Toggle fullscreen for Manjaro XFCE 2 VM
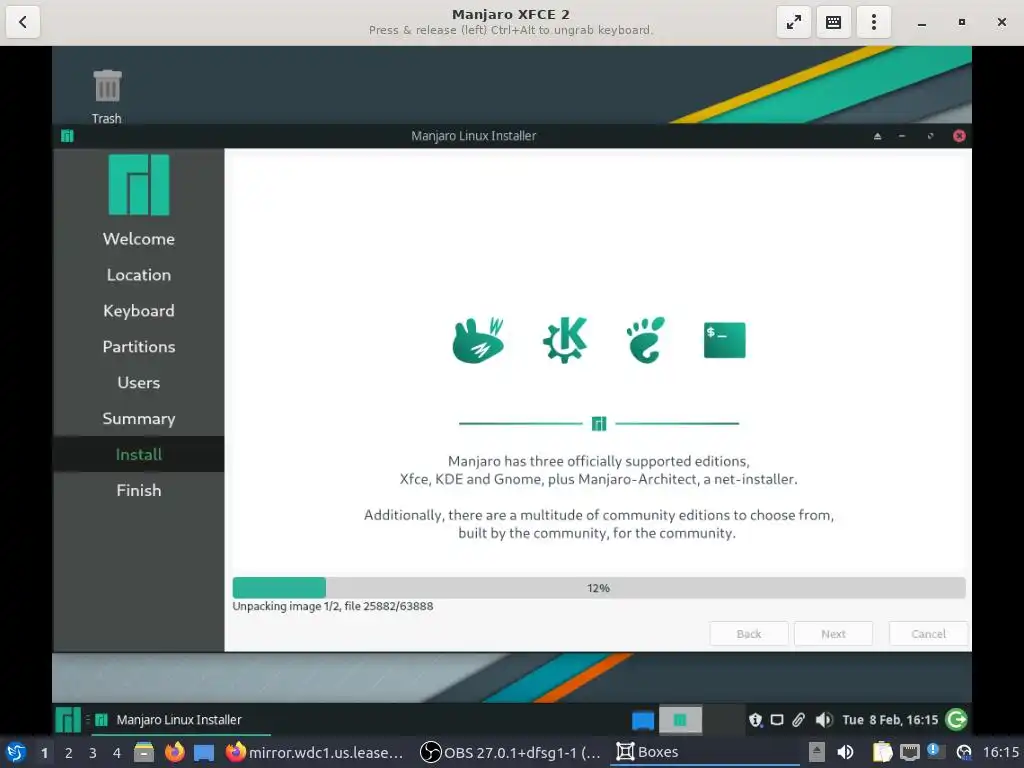Image resolution: width=1024 pixels, height=768 pixels. point(793,22)
